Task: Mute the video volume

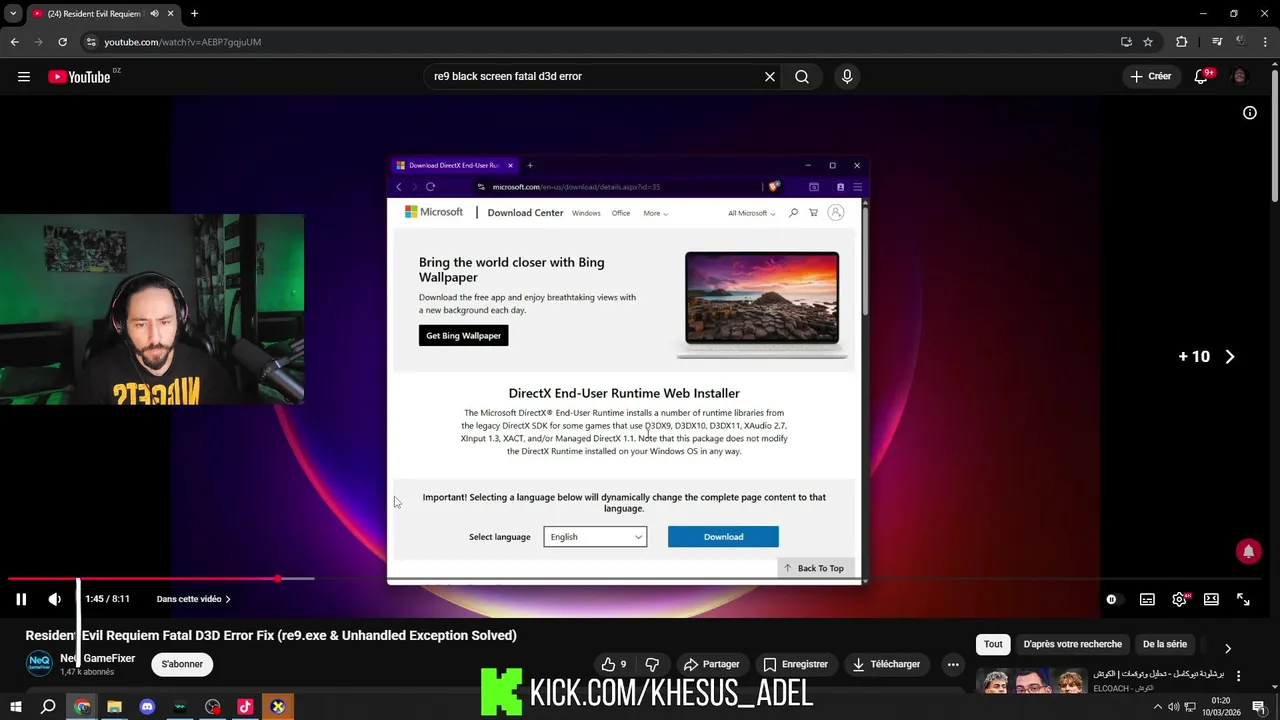Action: [x=54, y=599]
